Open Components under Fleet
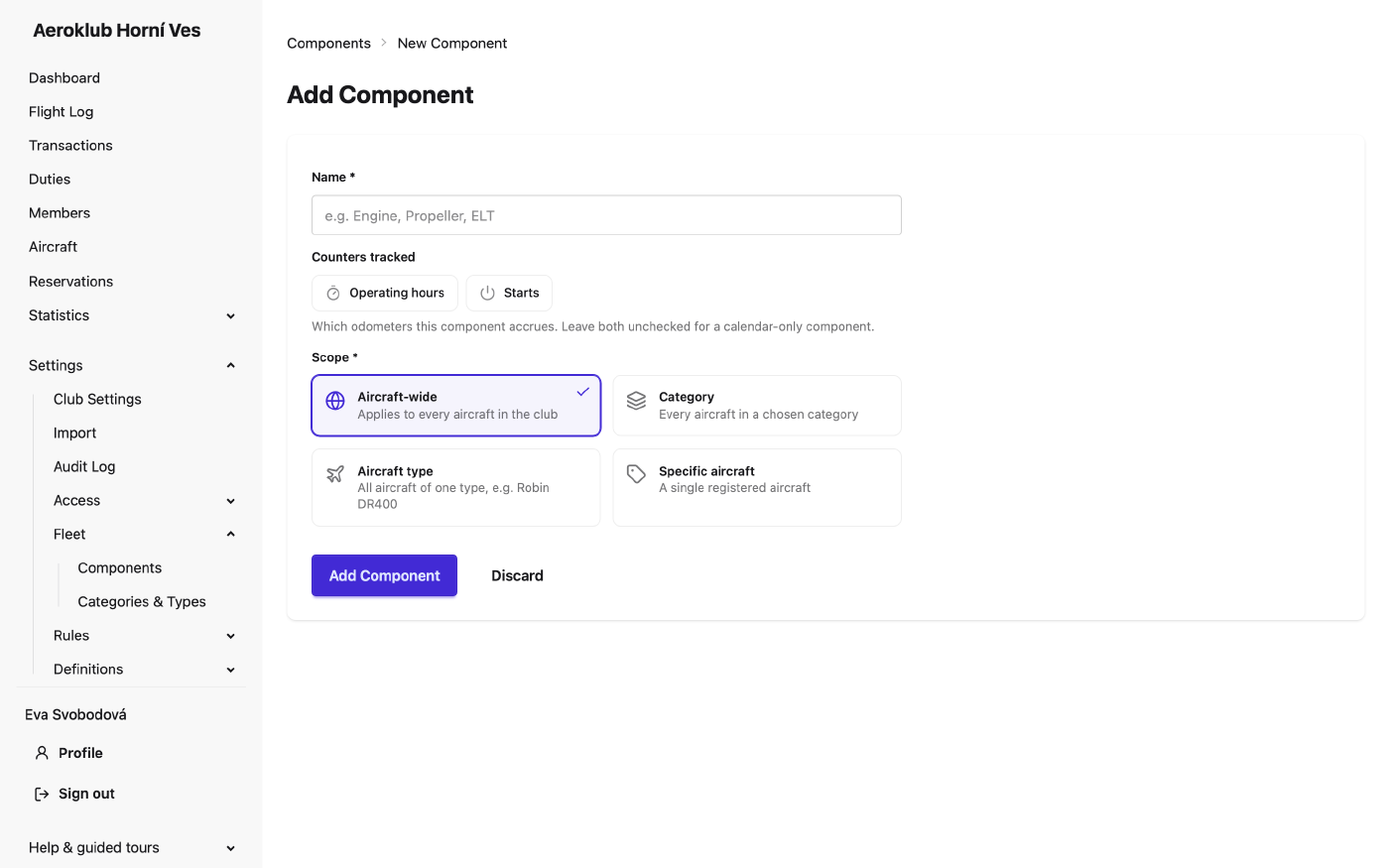 (120, 568)
